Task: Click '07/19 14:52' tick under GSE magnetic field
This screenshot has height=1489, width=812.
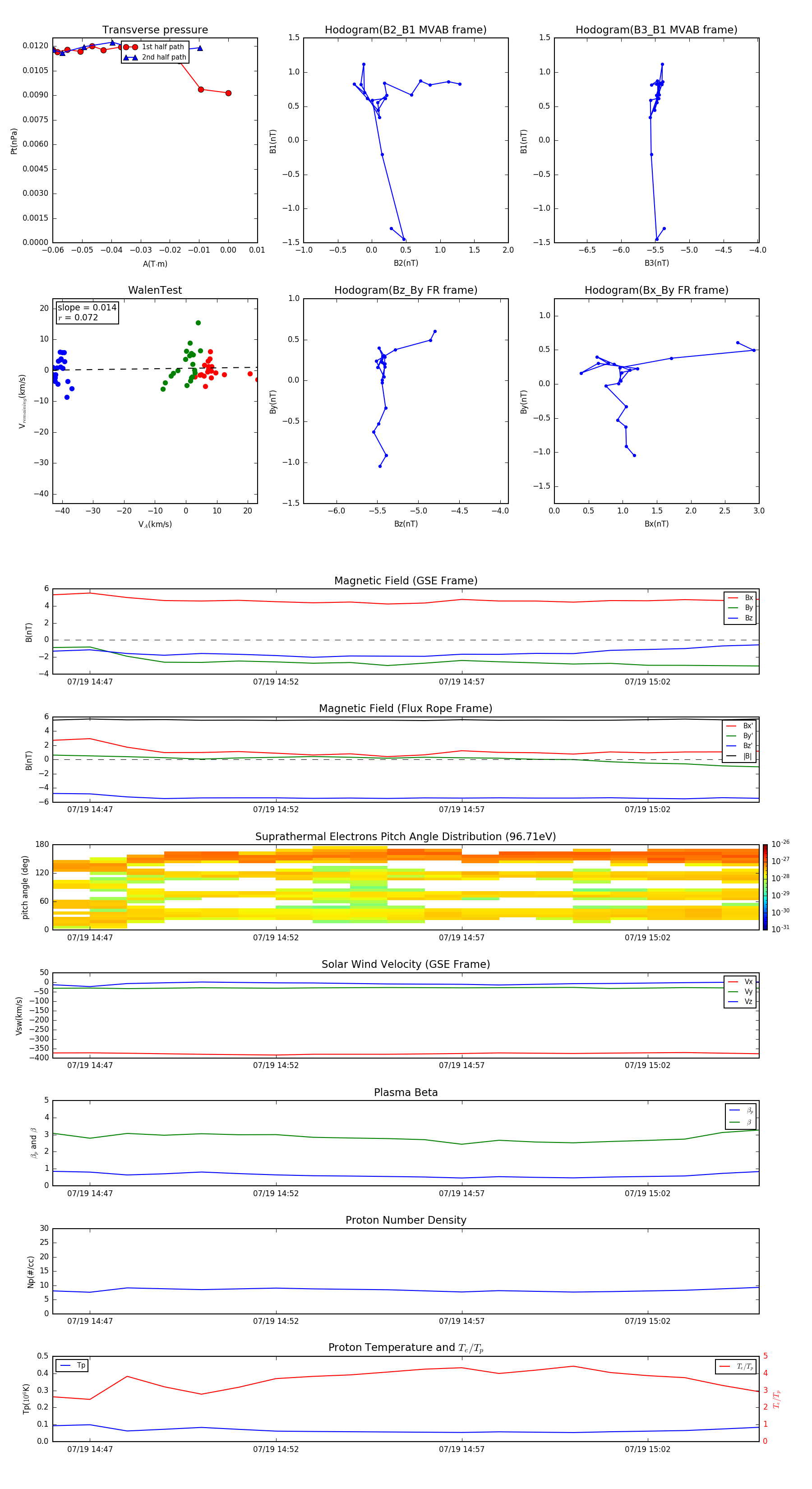Action: pos(276,682)
